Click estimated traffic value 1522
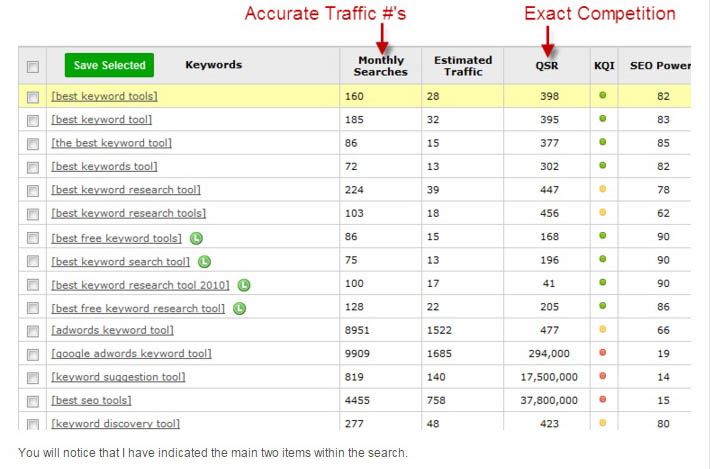Image resolution: width=710 pixels, height=469 pixels. click(439, 330)
